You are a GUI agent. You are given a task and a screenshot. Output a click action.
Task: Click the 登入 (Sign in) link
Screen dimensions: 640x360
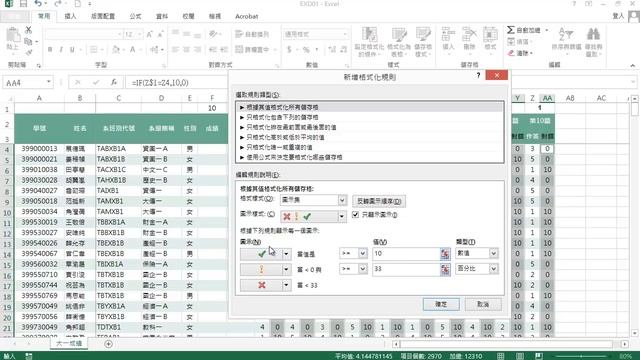tap(618, 16)
